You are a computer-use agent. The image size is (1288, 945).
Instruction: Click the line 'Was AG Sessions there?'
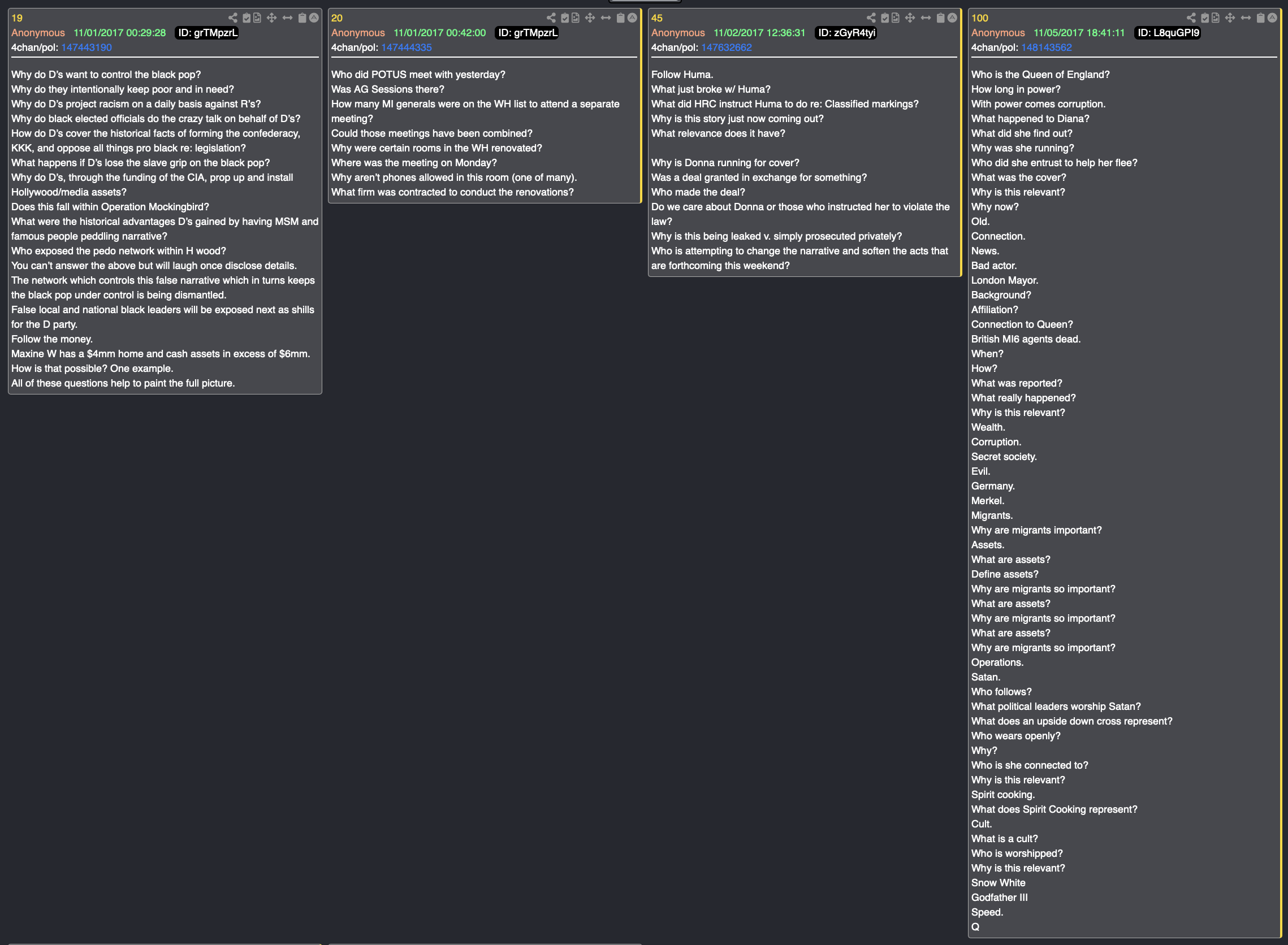[x=387, y=89]
